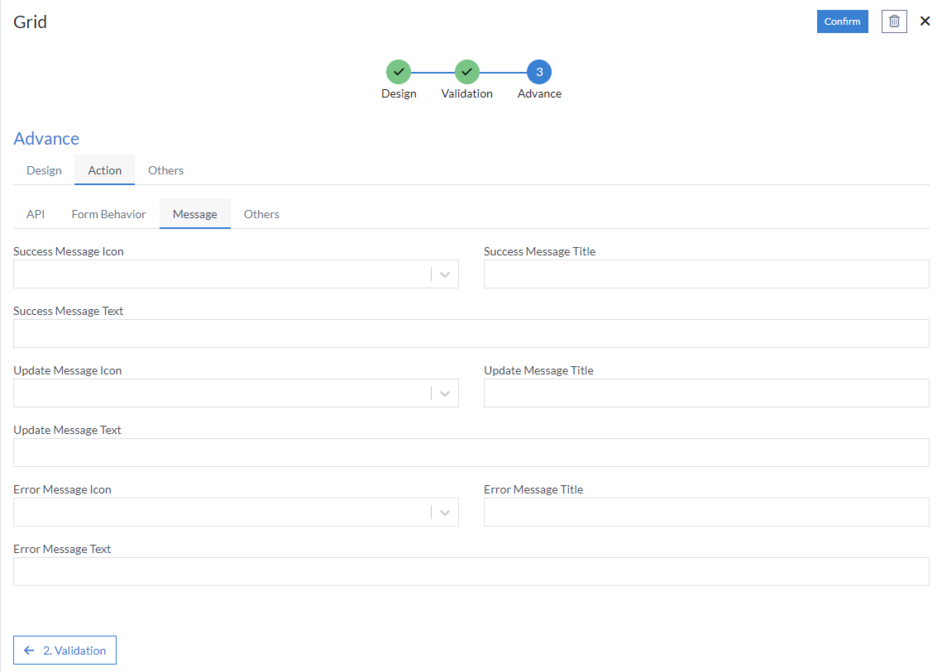942x672 pixels.
Task: Close the Grid panel with the X icon
Action: pos(925,20)
